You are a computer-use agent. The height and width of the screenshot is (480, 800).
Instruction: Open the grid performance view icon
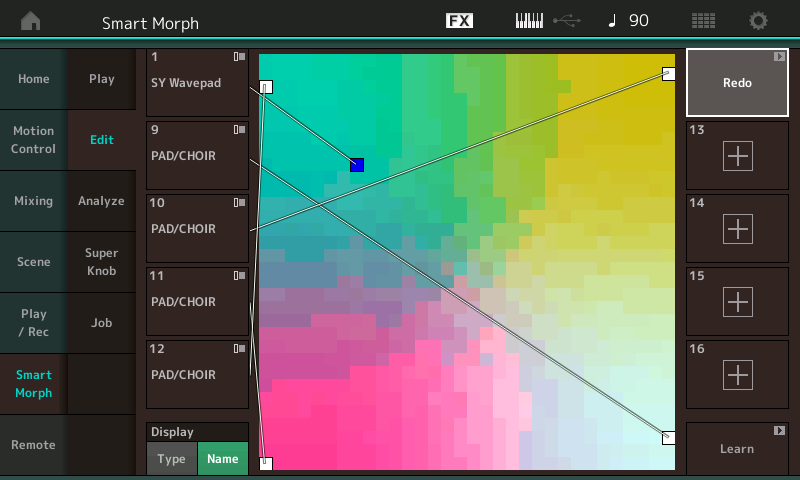(703, 21)
